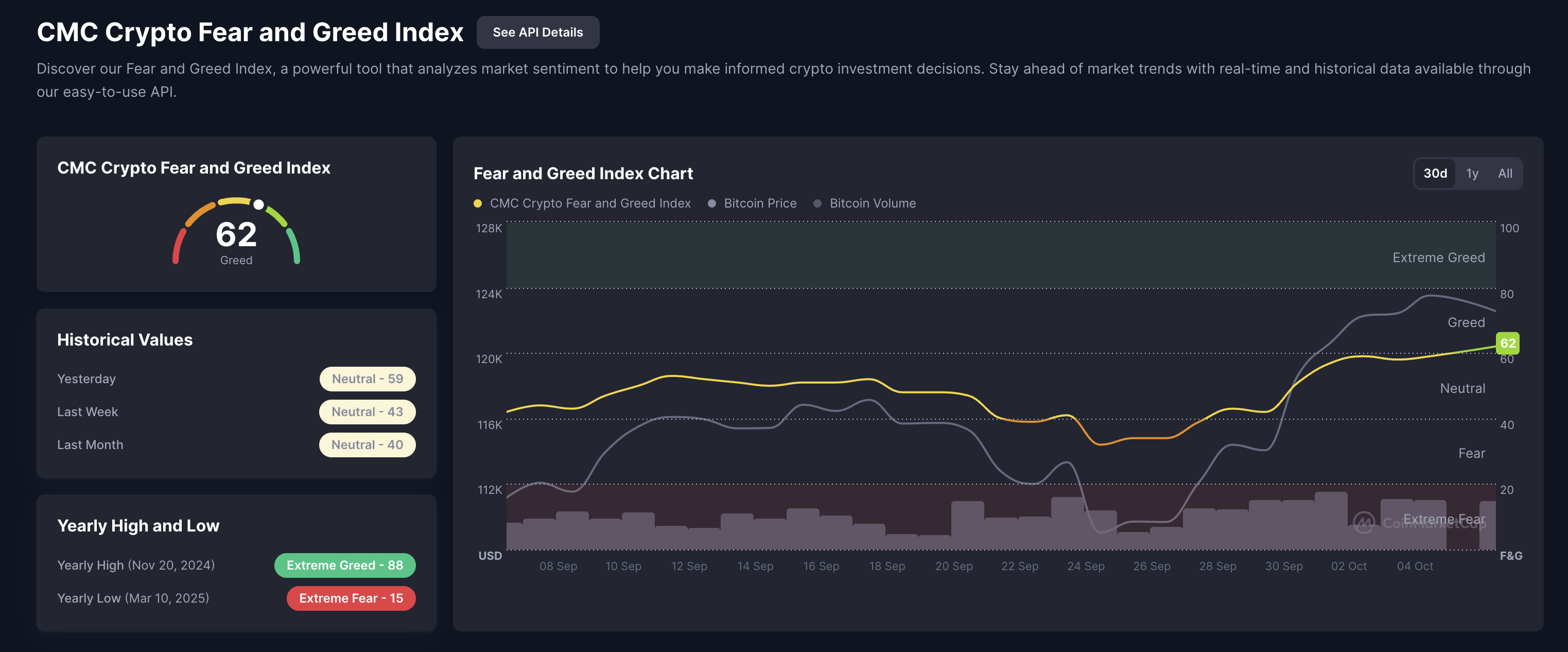Click the Bitcoin Price legend dot

tap(711, 203)
